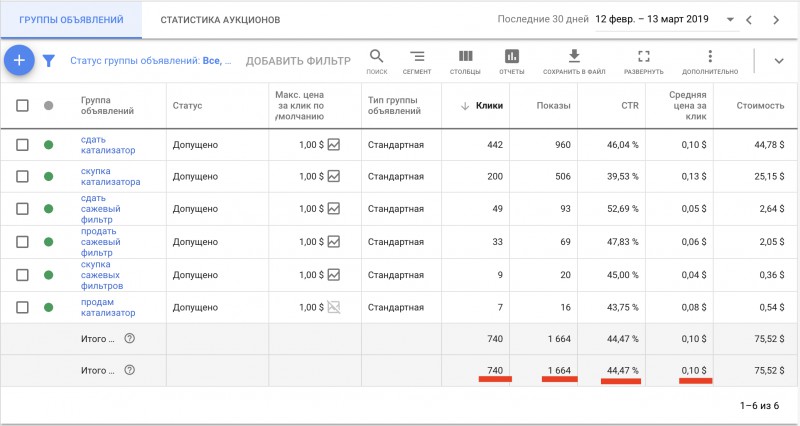Open the Дополнительно three-dot menu
This screenshot has height=426, width=800.
coord(710,57)
